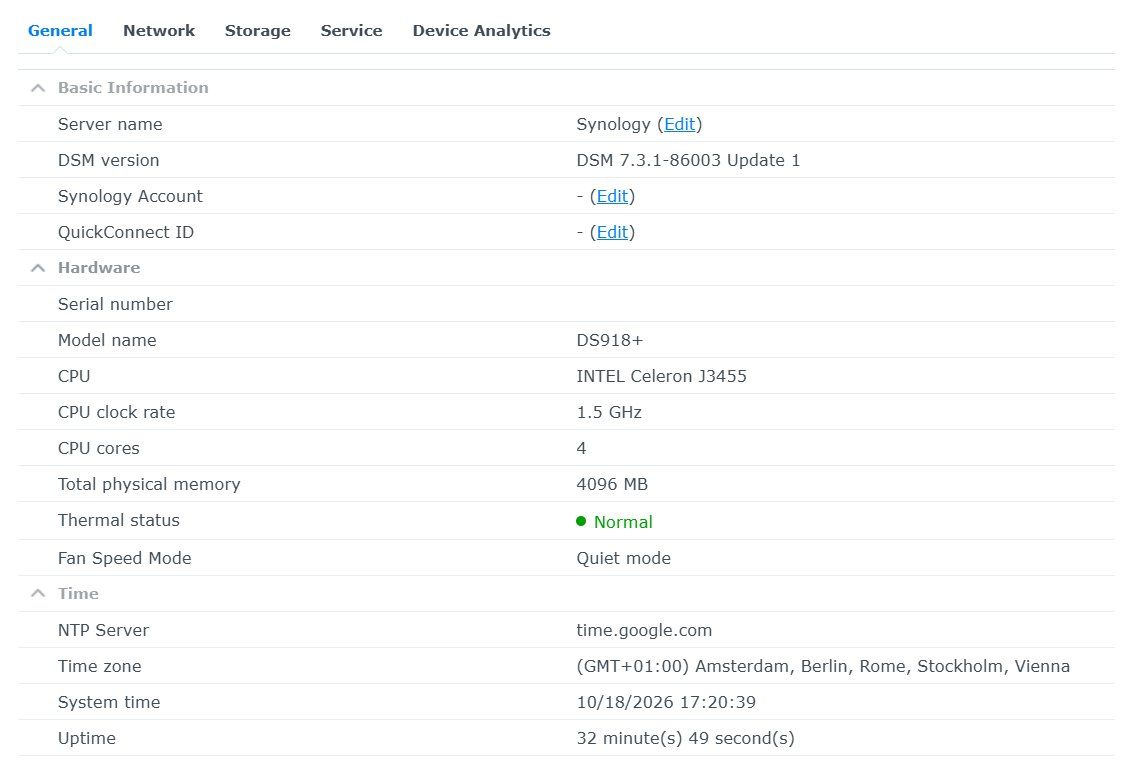Select the time.google.com NTP value
The height and width of the screenshot is (770, 1121).
pyautogui.click(x=644, y=631)
